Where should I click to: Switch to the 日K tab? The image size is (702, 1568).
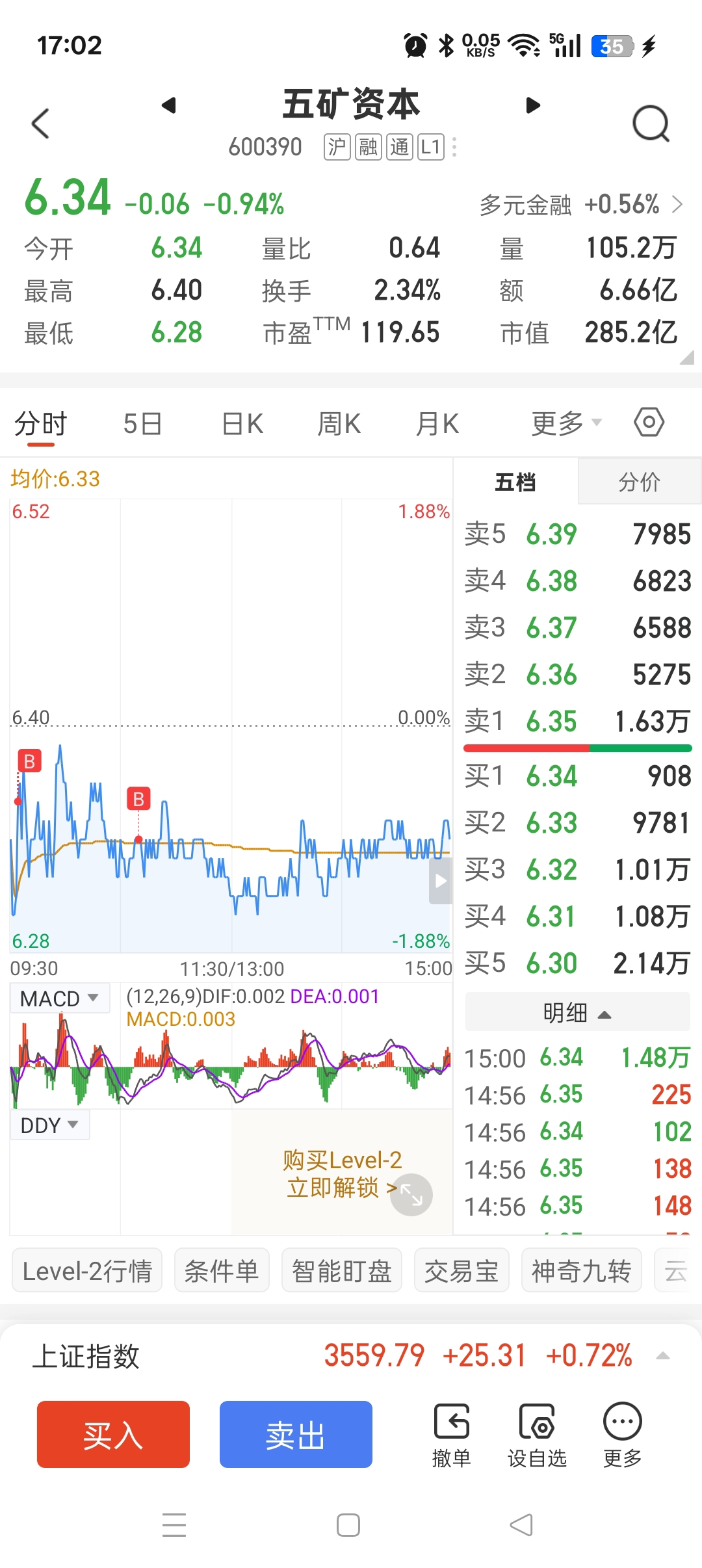242,424
